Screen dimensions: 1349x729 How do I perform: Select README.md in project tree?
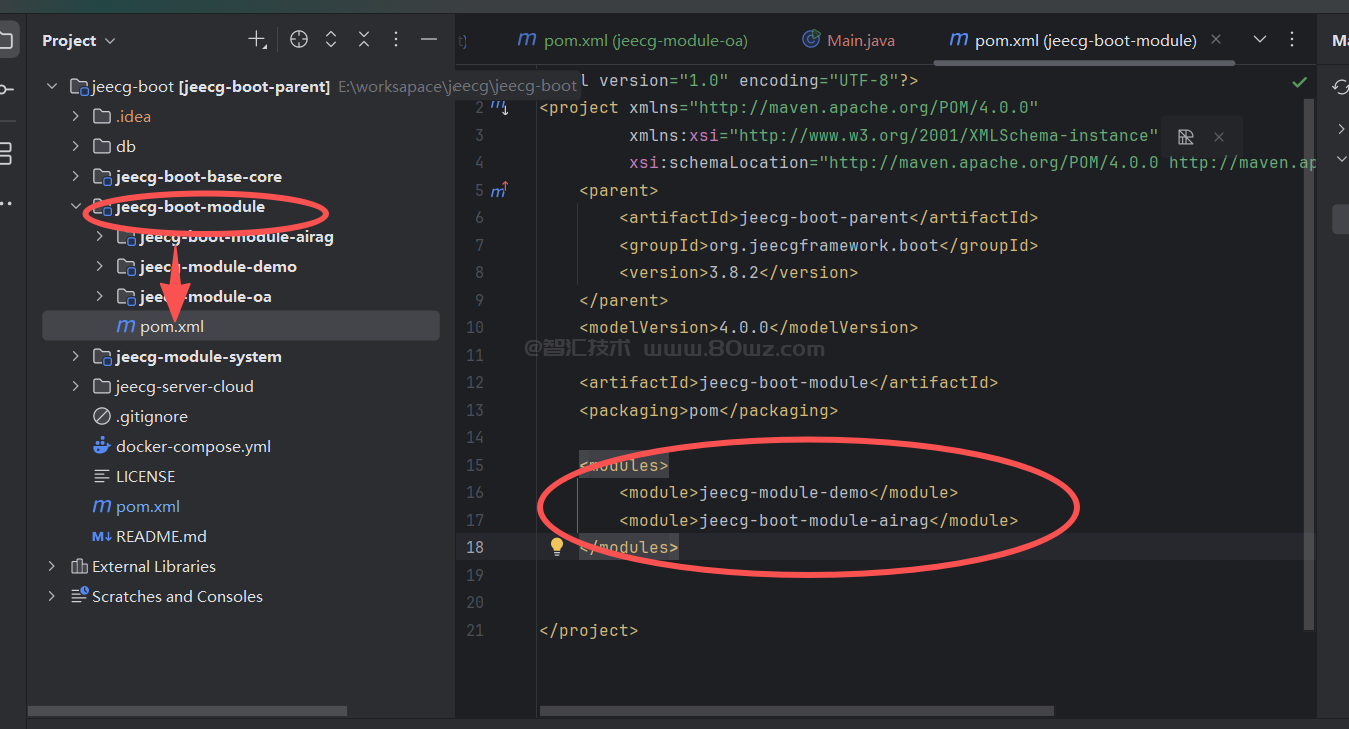tap(161, 536)
